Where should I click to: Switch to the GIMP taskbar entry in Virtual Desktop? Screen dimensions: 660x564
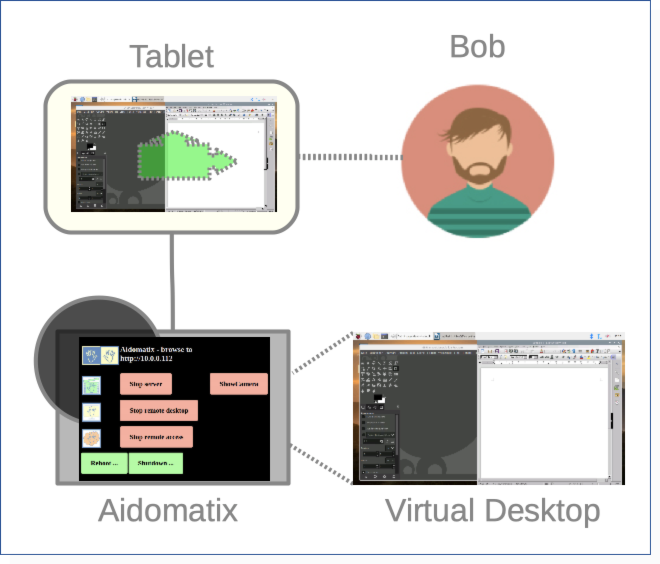tap(411, 336)
